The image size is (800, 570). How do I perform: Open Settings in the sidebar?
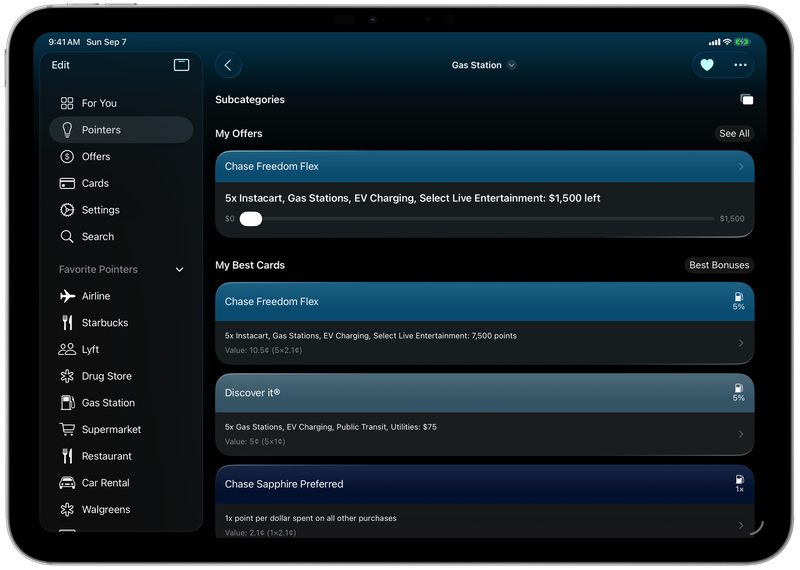121,210
